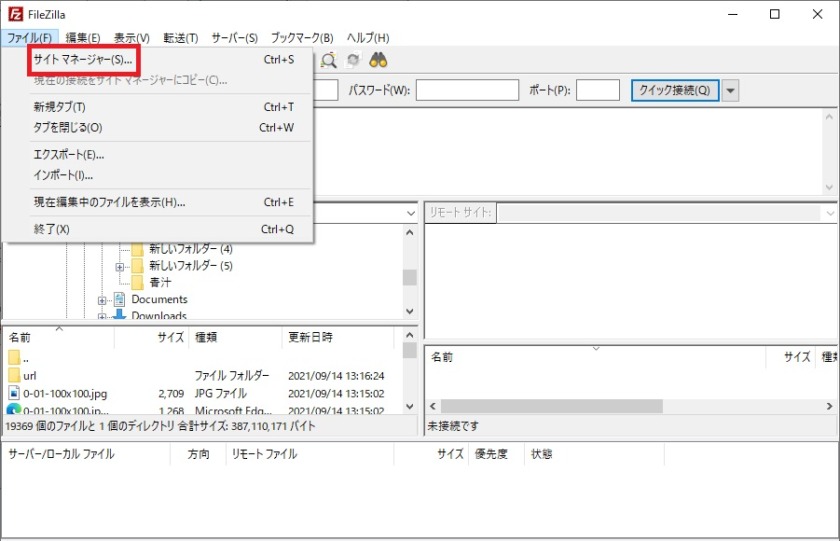Image resolution: width=840 pixels, height=541 pixels.
Task: Sort local files by サイズ column
Action: (152, 337)
